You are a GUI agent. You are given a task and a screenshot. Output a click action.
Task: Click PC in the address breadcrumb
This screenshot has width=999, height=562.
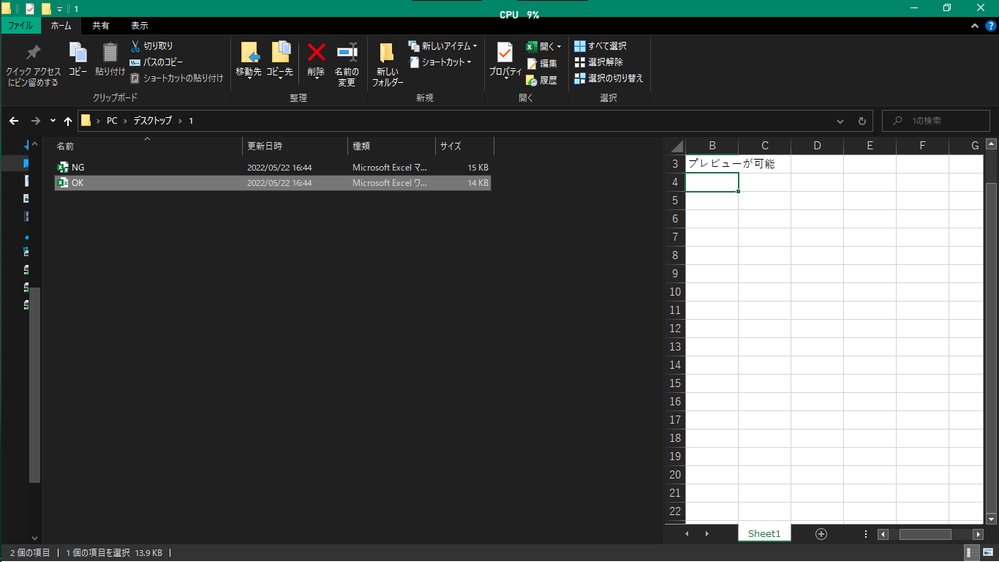[111, 120]
